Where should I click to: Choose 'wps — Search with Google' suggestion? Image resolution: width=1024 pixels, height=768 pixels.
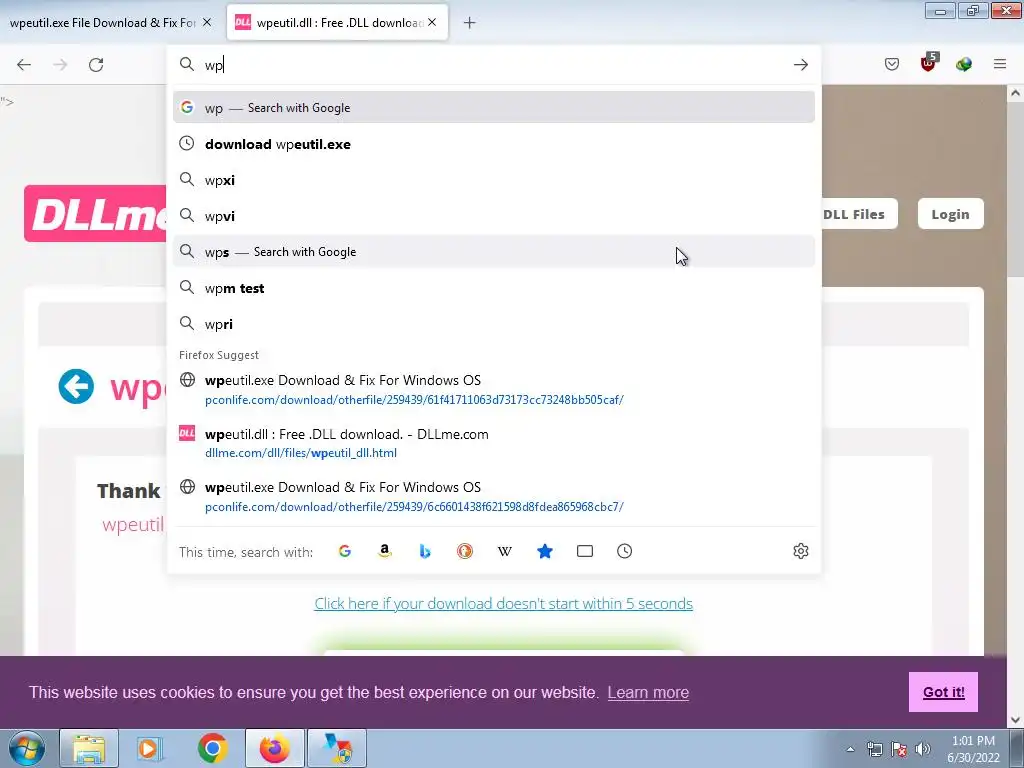[494, 251]
